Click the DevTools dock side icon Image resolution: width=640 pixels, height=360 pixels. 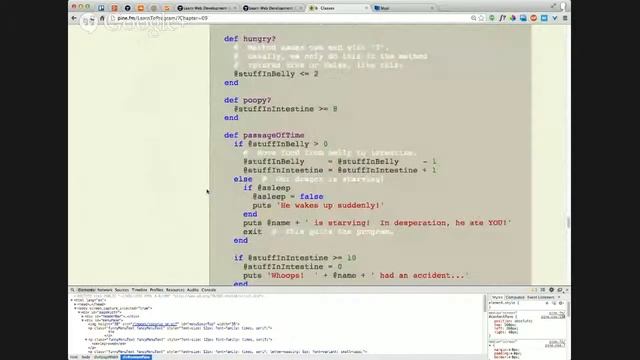(560, 290)
